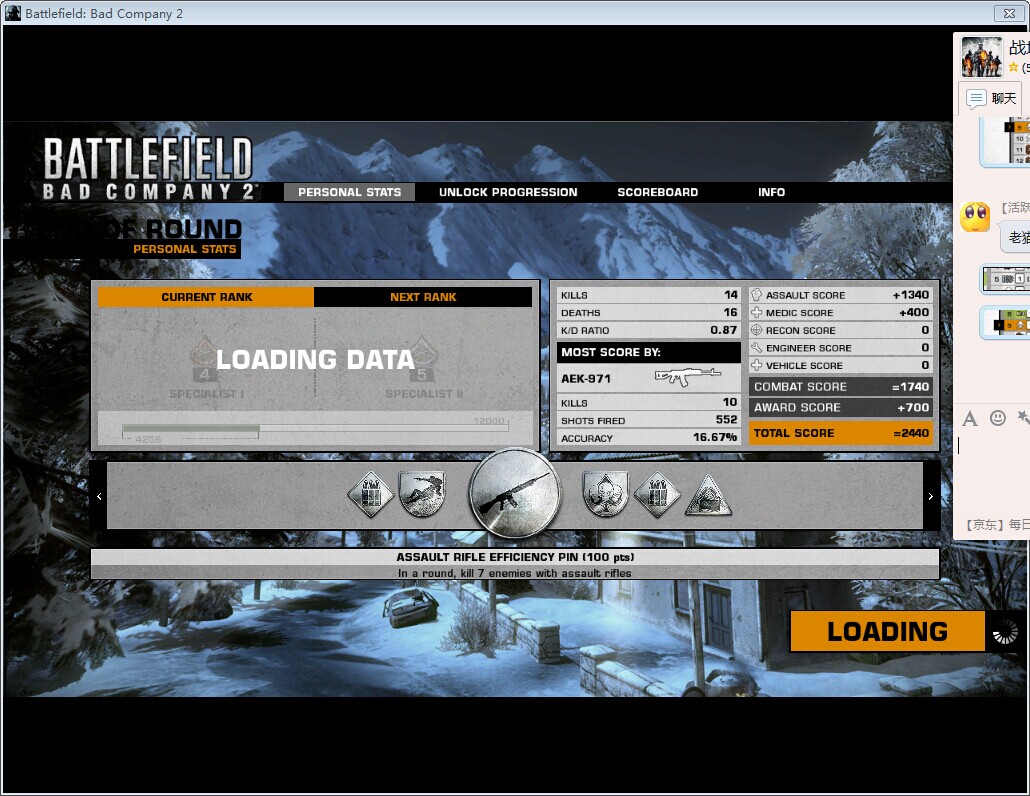Close the Battlefield: Bad Company 2 window

pos(1009,13)
